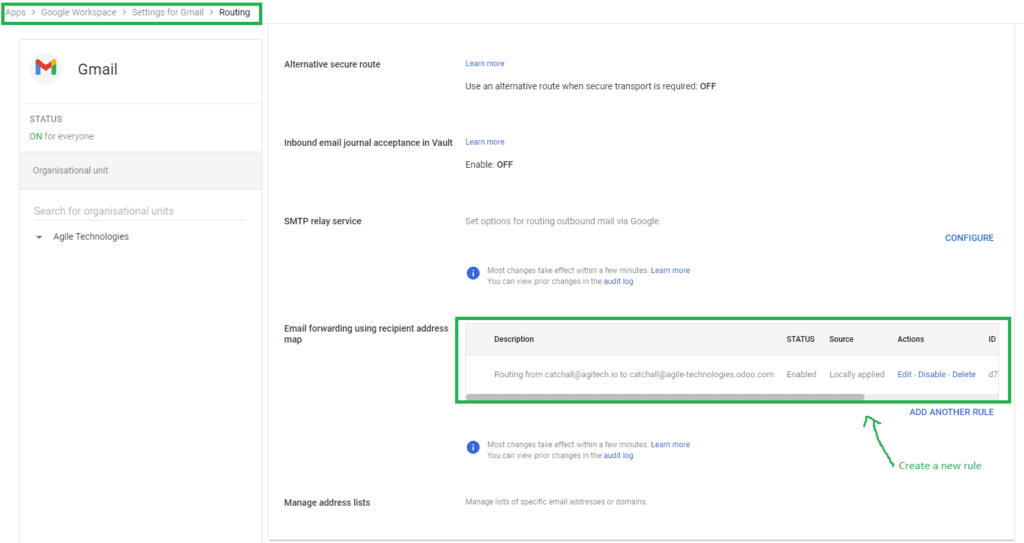This screenshot has width=1024, height=543.
Task: Click the Enabled status cell
Action: pyautogui.click(x=801, y=374)
